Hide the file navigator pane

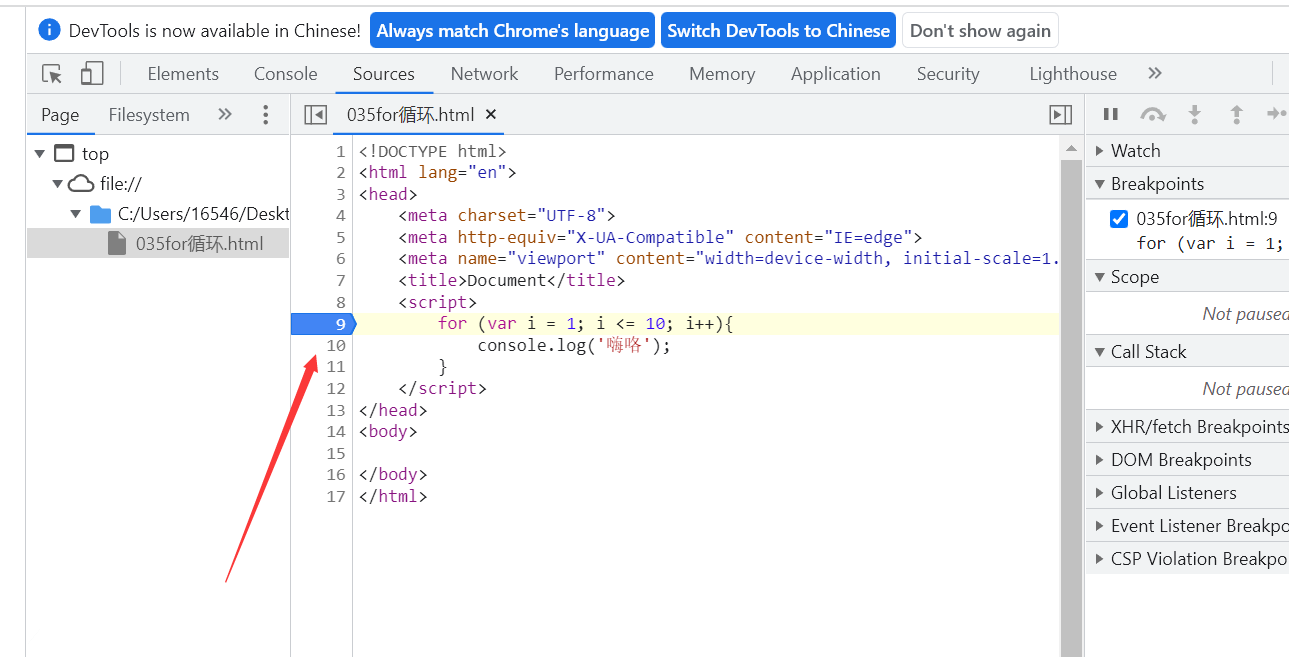316,115
